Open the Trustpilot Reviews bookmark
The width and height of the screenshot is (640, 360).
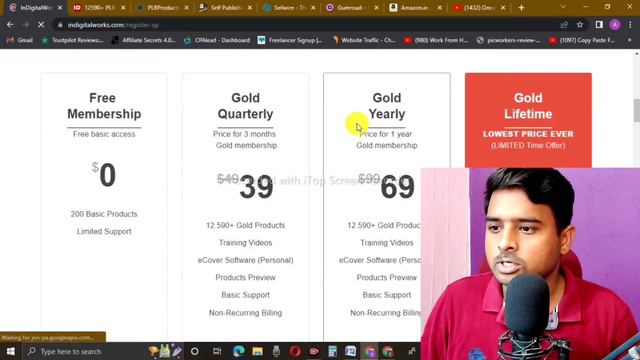click(x=72, y=40)
